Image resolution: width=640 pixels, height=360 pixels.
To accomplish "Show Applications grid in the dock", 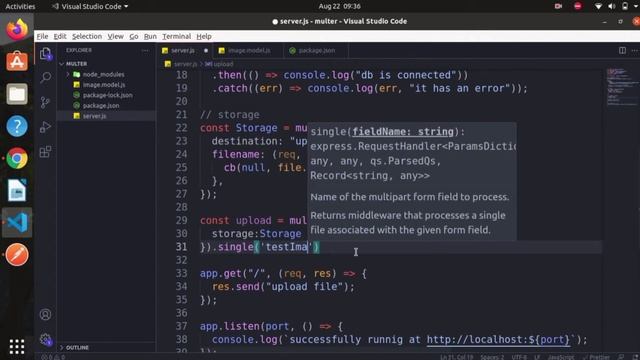I will click(x=17, y=347).
